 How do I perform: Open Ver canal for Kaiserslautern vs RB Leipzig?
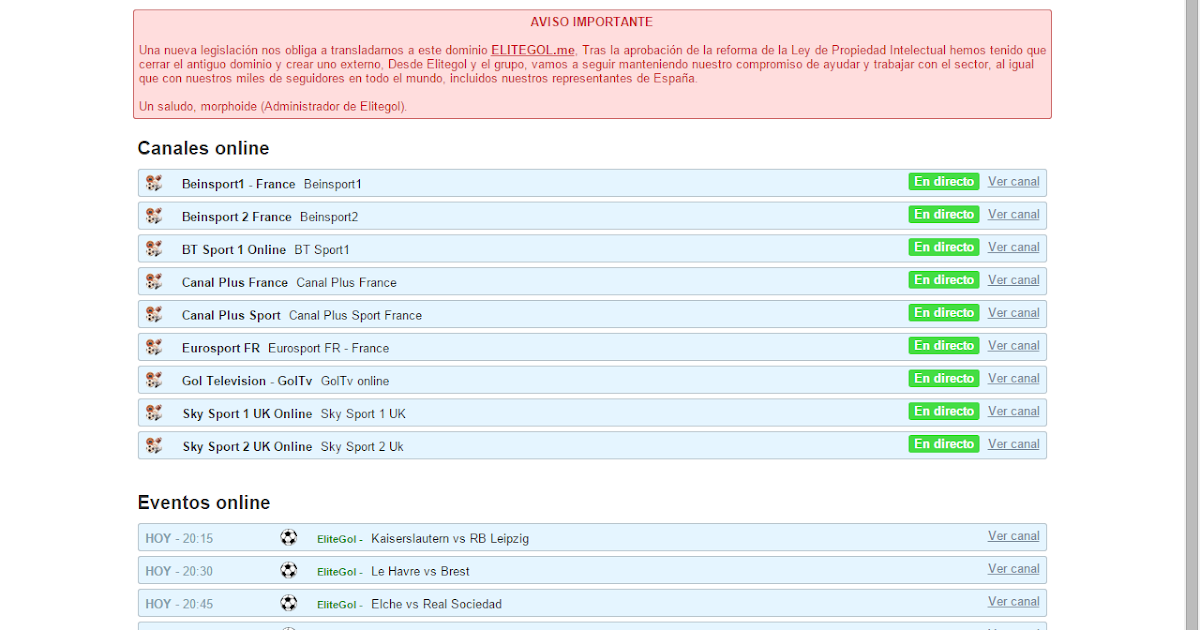[x=1013, y=537]
